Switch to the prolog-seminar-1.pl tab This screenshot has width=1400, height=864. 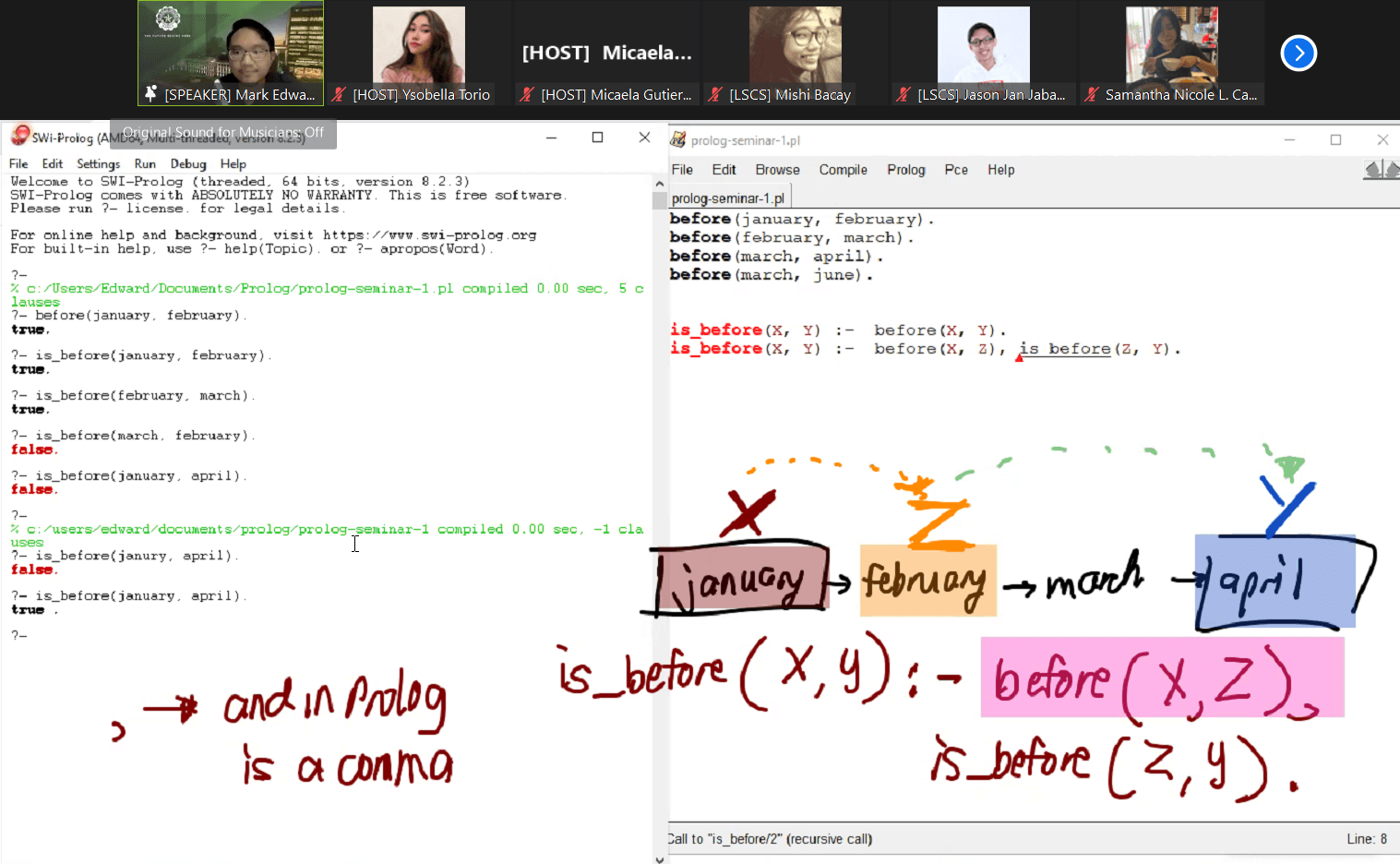point(728,196)
